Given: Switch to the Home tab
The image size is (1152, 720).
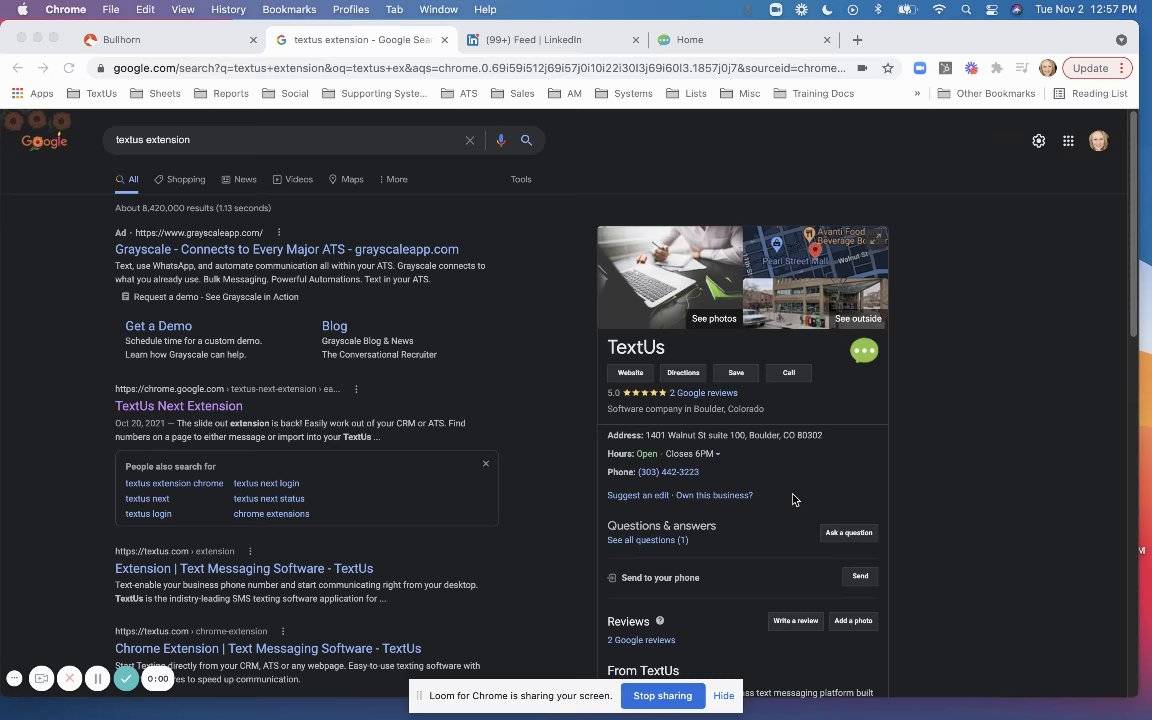Looking at the screenshot, I should pyautogui.click(x=742, y=40).
